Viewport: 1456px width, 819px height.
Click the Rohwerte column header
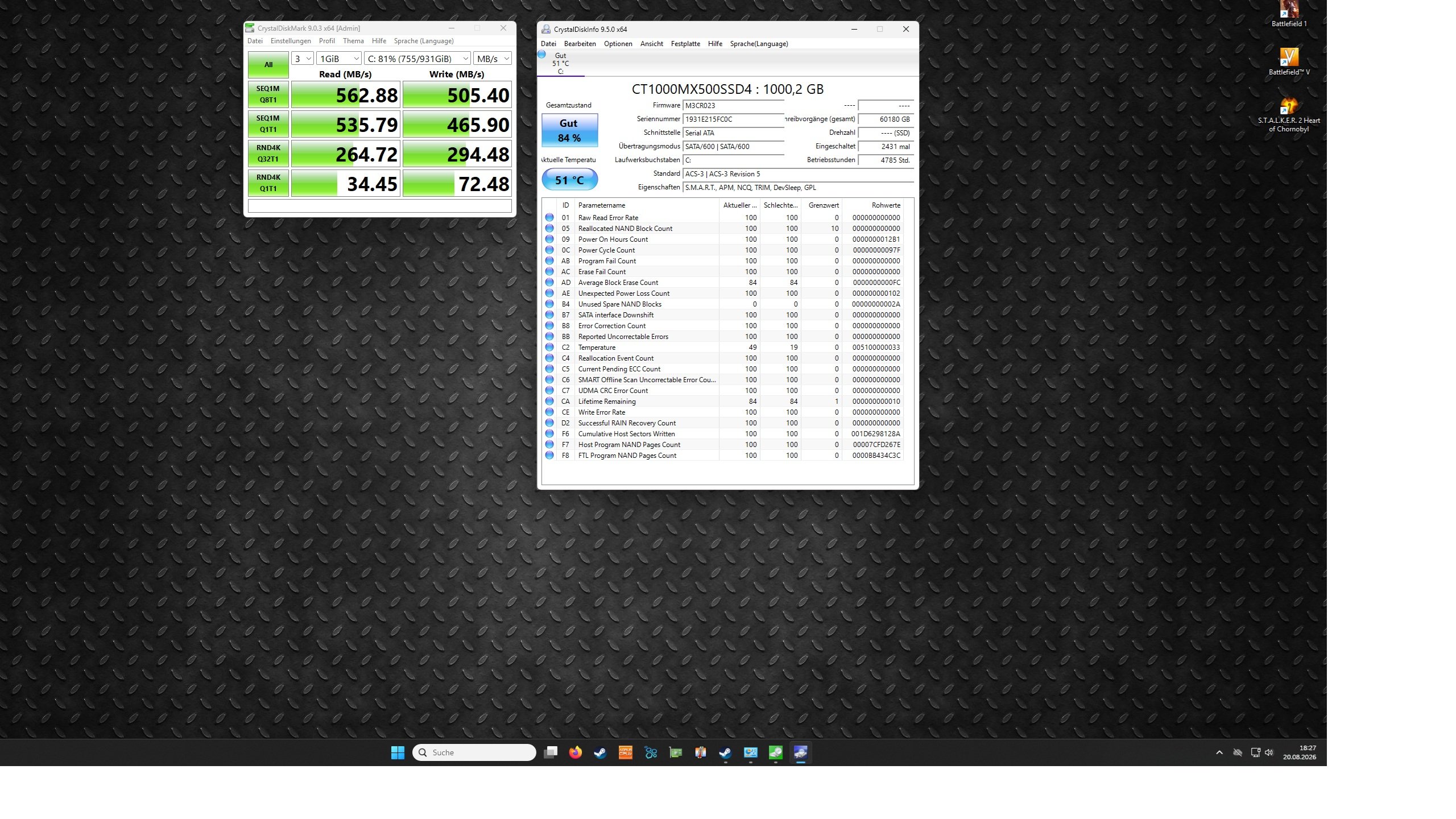click(872, 205)
